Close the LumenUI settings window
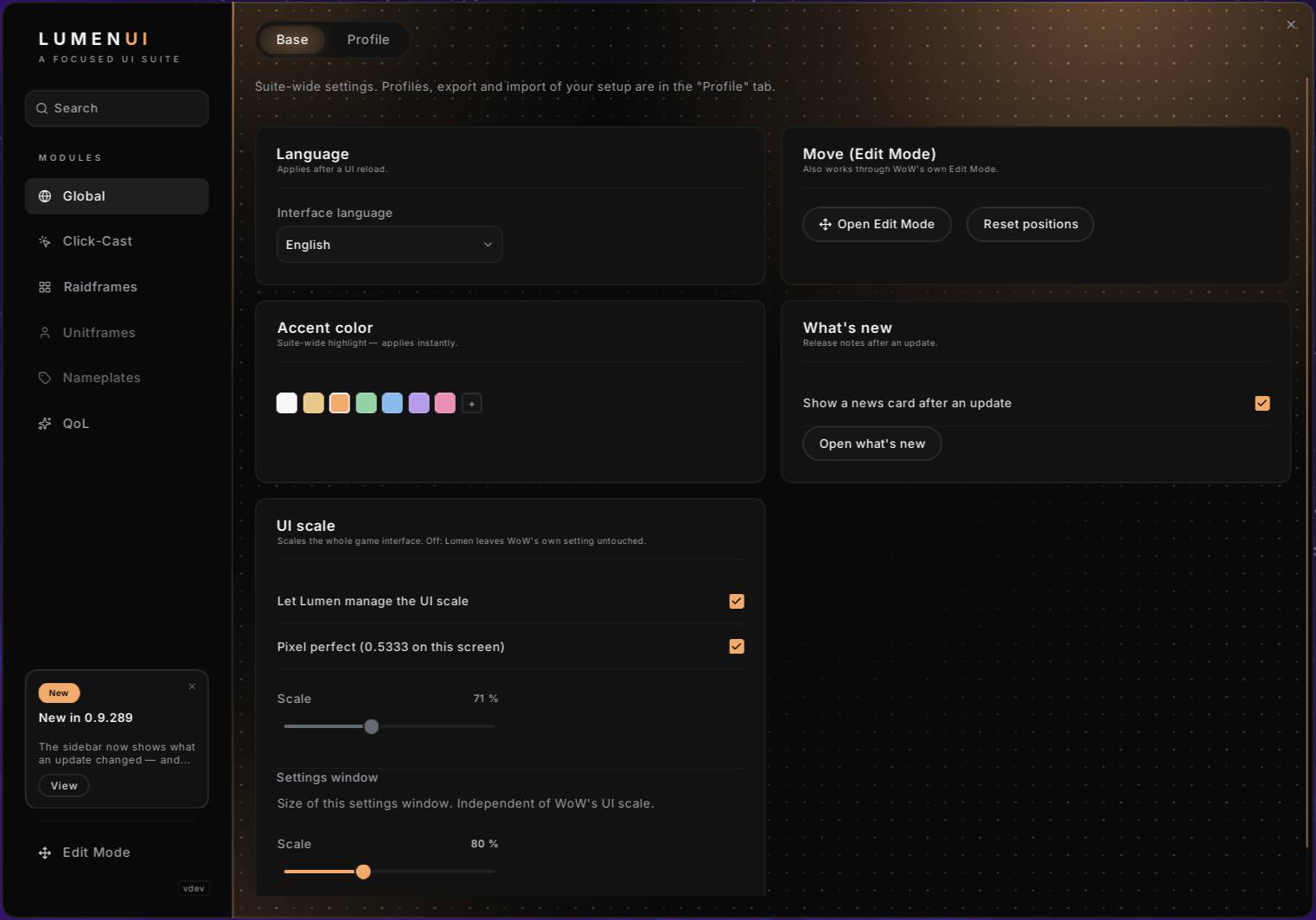The width and height of the screenshot is (1316, 920). coord(1291,24)
